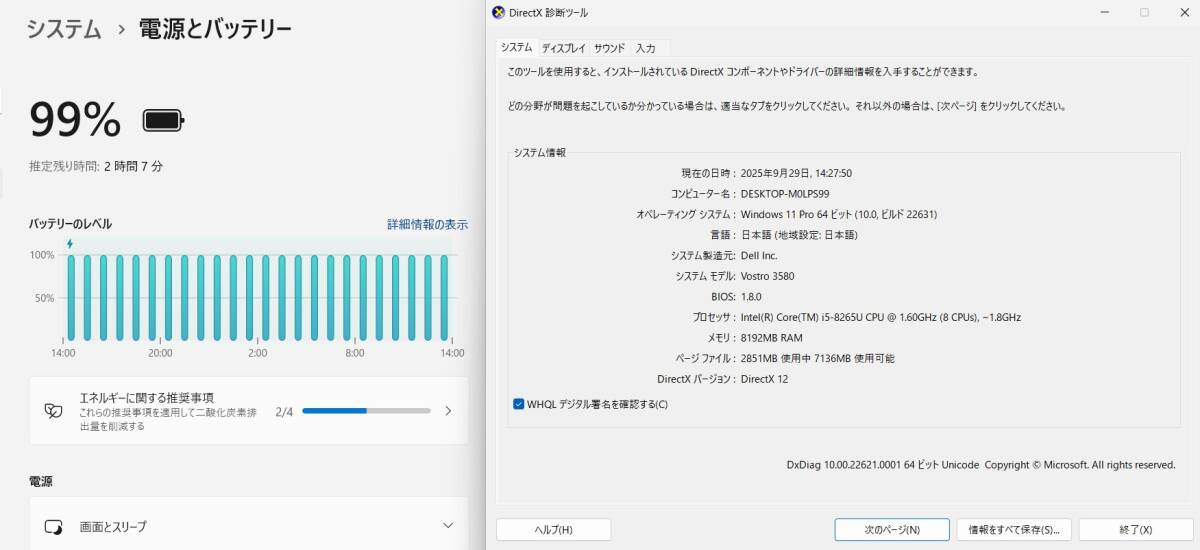Click the charging bolt icon above the battery chart

[69, 244]
